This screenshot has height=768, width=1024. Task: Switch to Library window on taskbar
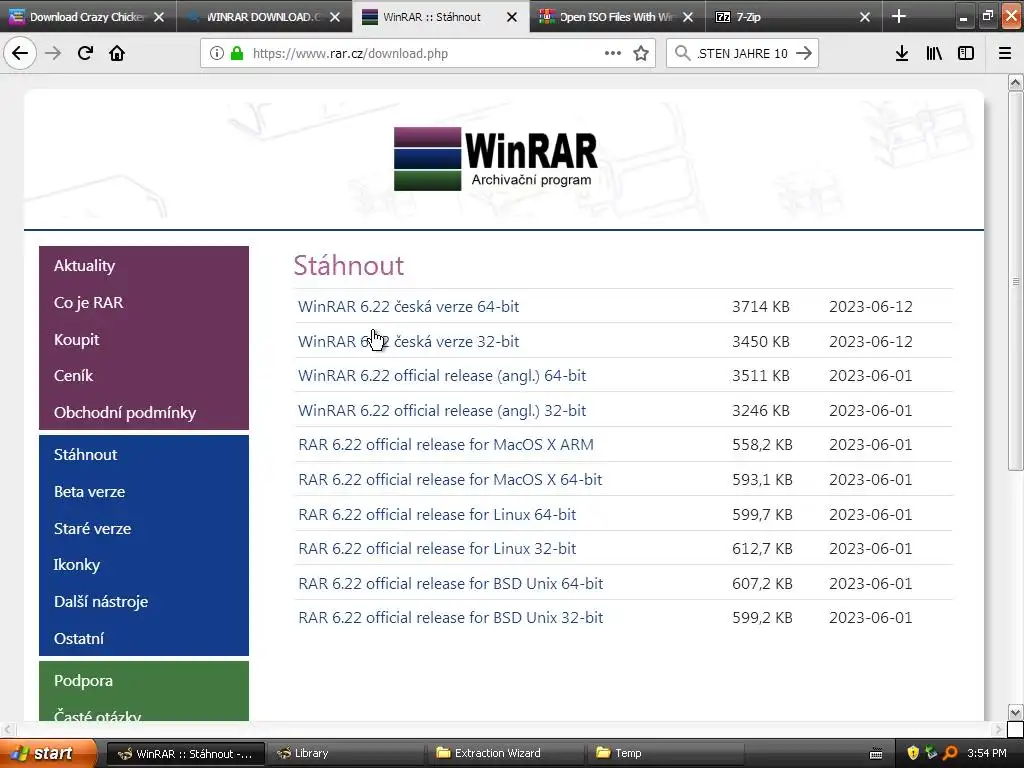pyautogui.click(x=345, y=753)
